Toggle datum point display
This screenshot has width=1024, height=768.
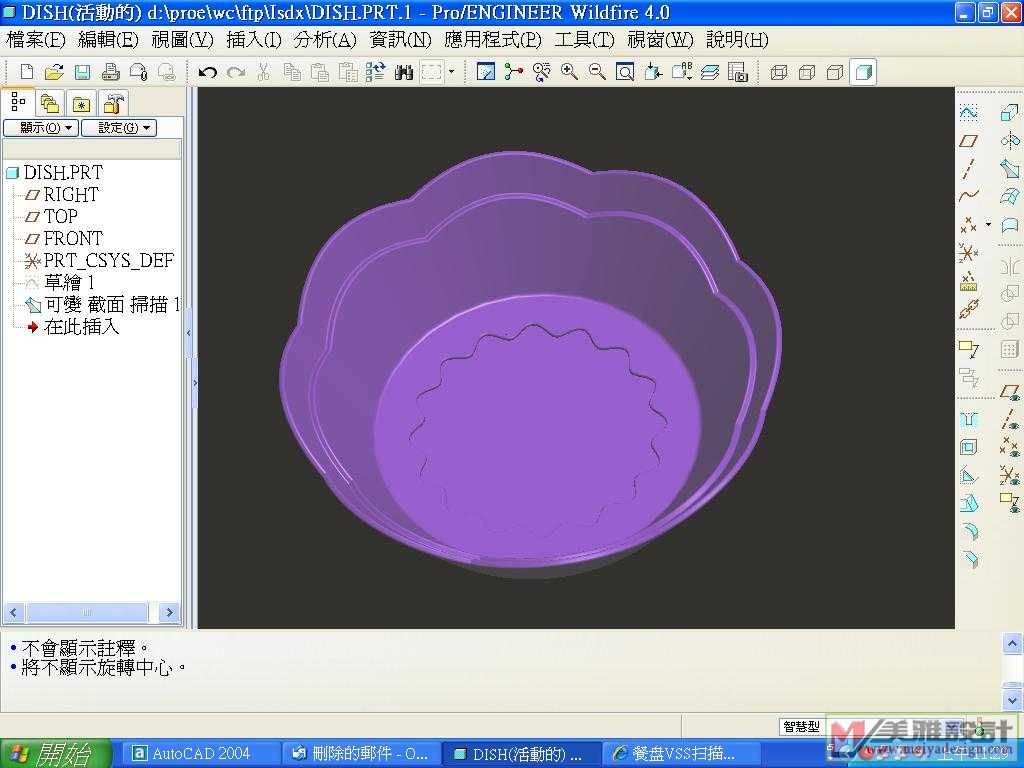pyautogui.click(x=1010, y=447)
